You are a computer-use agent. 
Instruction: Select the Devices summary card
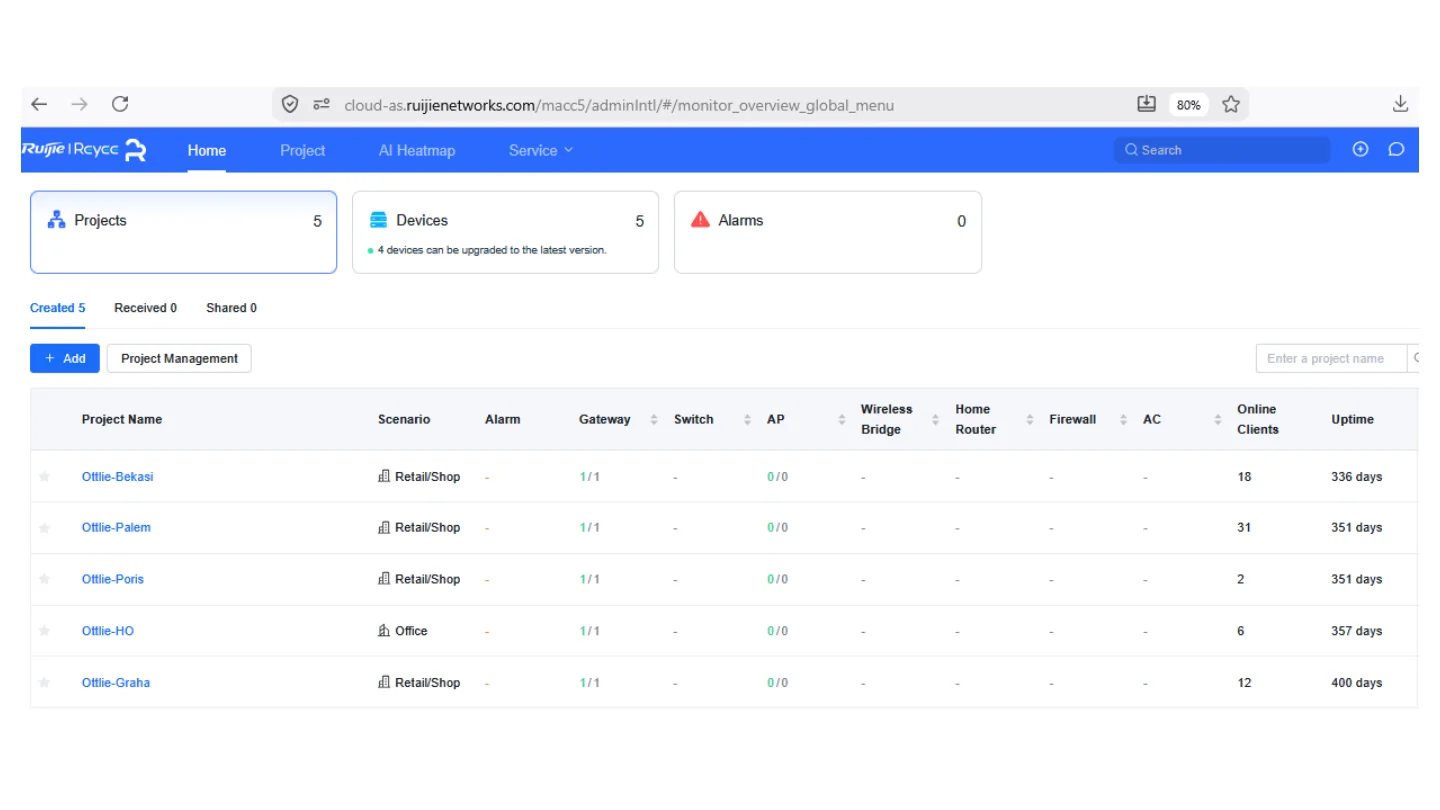506,232
